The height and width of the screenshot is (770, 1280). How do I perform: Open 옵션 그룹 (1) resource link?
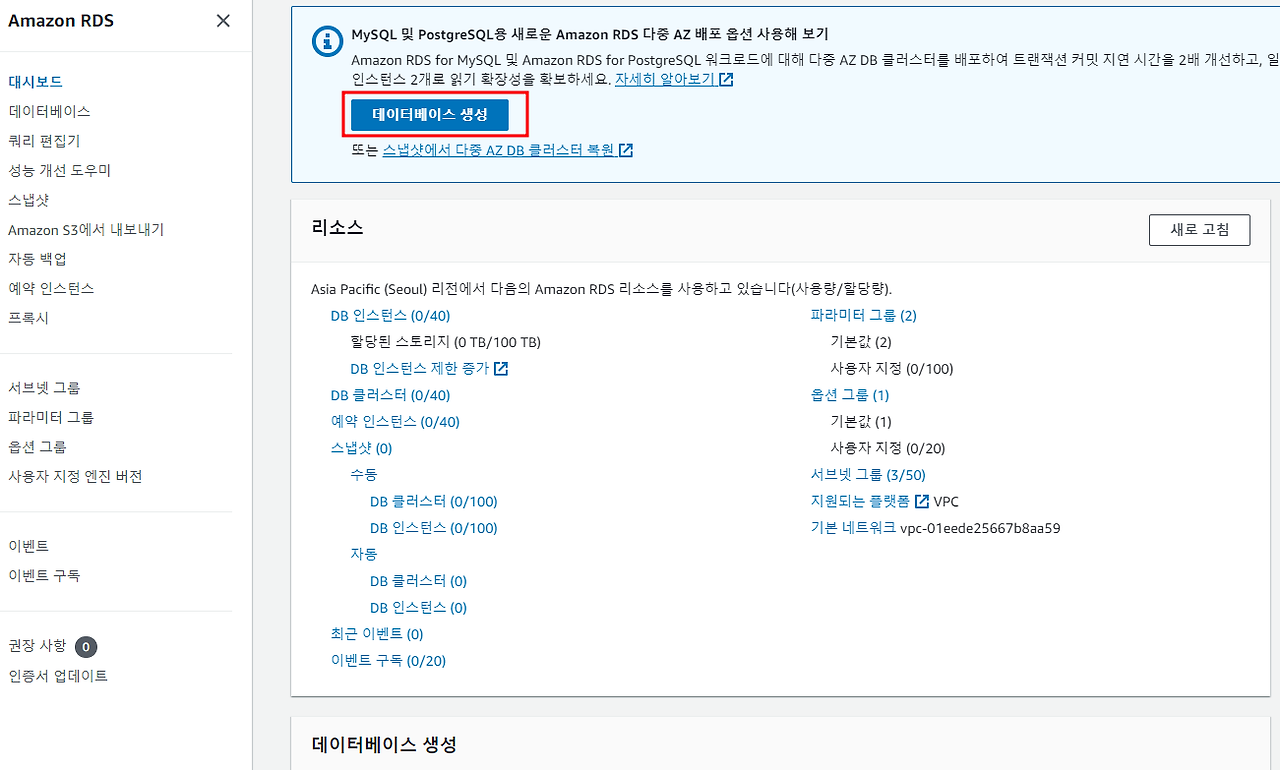pyautogui.click(x=850, y=395)
